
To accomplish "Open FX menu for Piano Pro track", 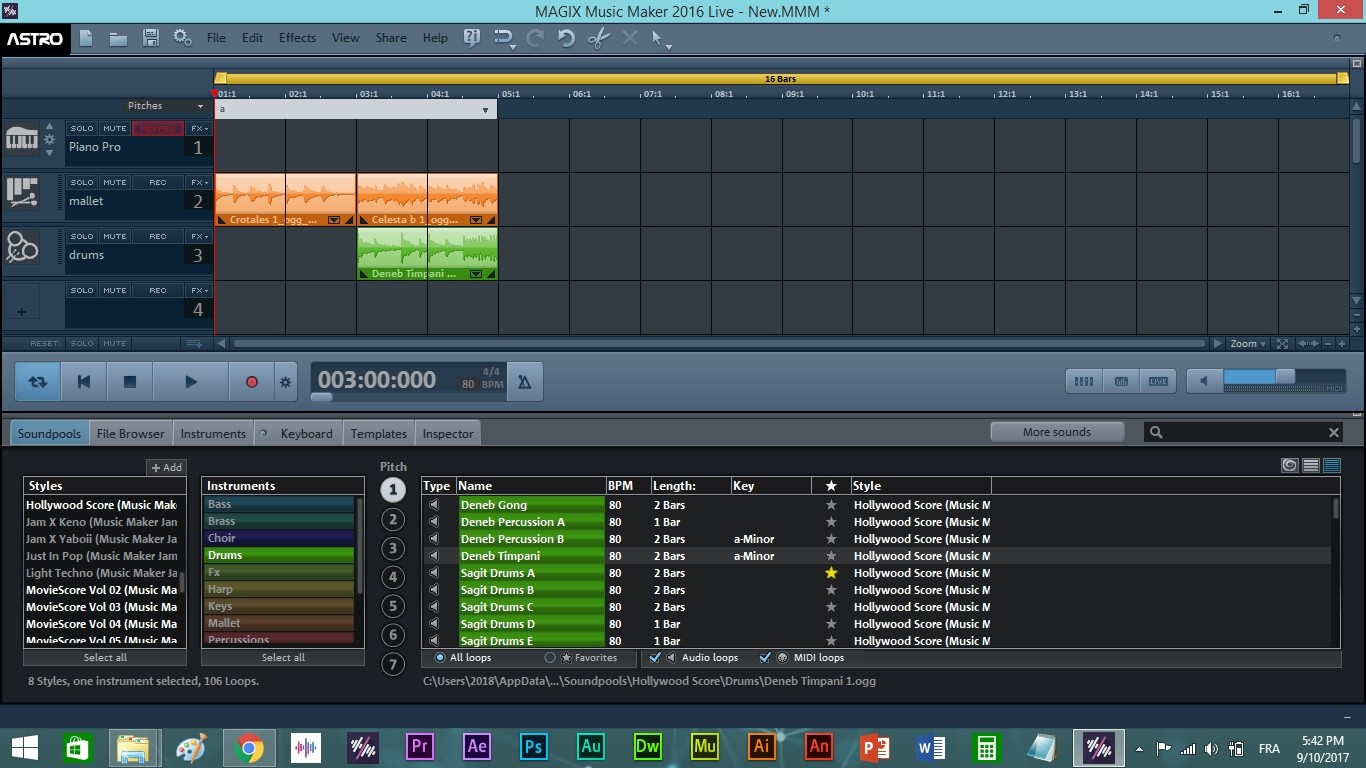I will coord(199,128).
